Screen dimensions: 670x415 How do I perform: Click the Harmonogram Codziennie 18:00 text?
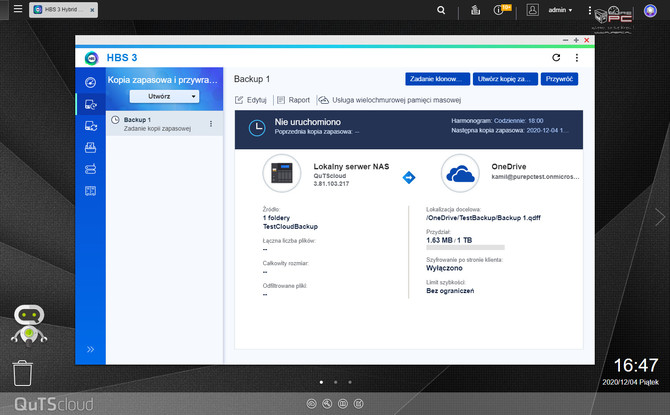pyautogui.click(x=497, y=121)
